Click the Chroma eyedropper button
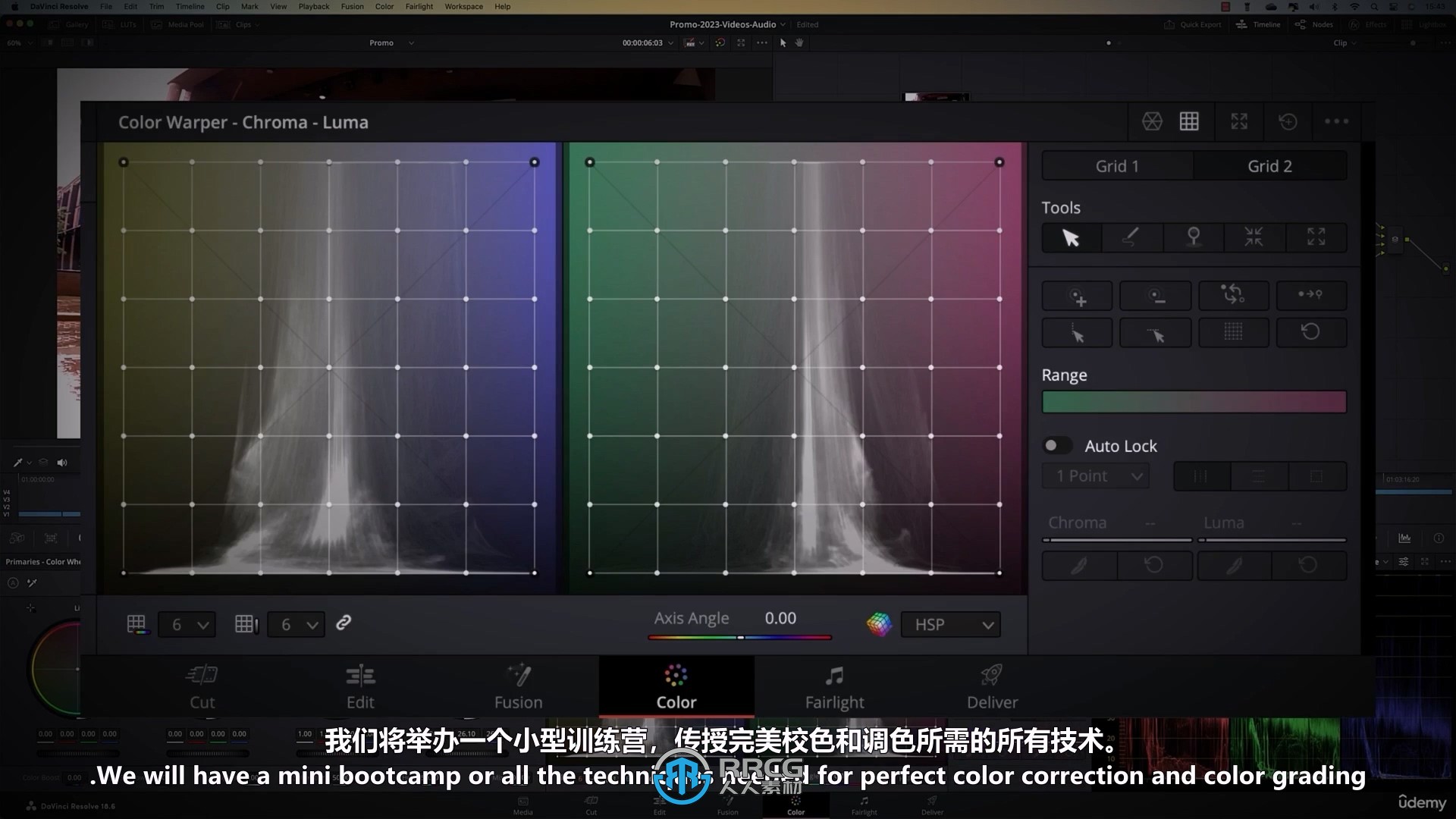The image size is (1456, 819). coord(1079,566)
